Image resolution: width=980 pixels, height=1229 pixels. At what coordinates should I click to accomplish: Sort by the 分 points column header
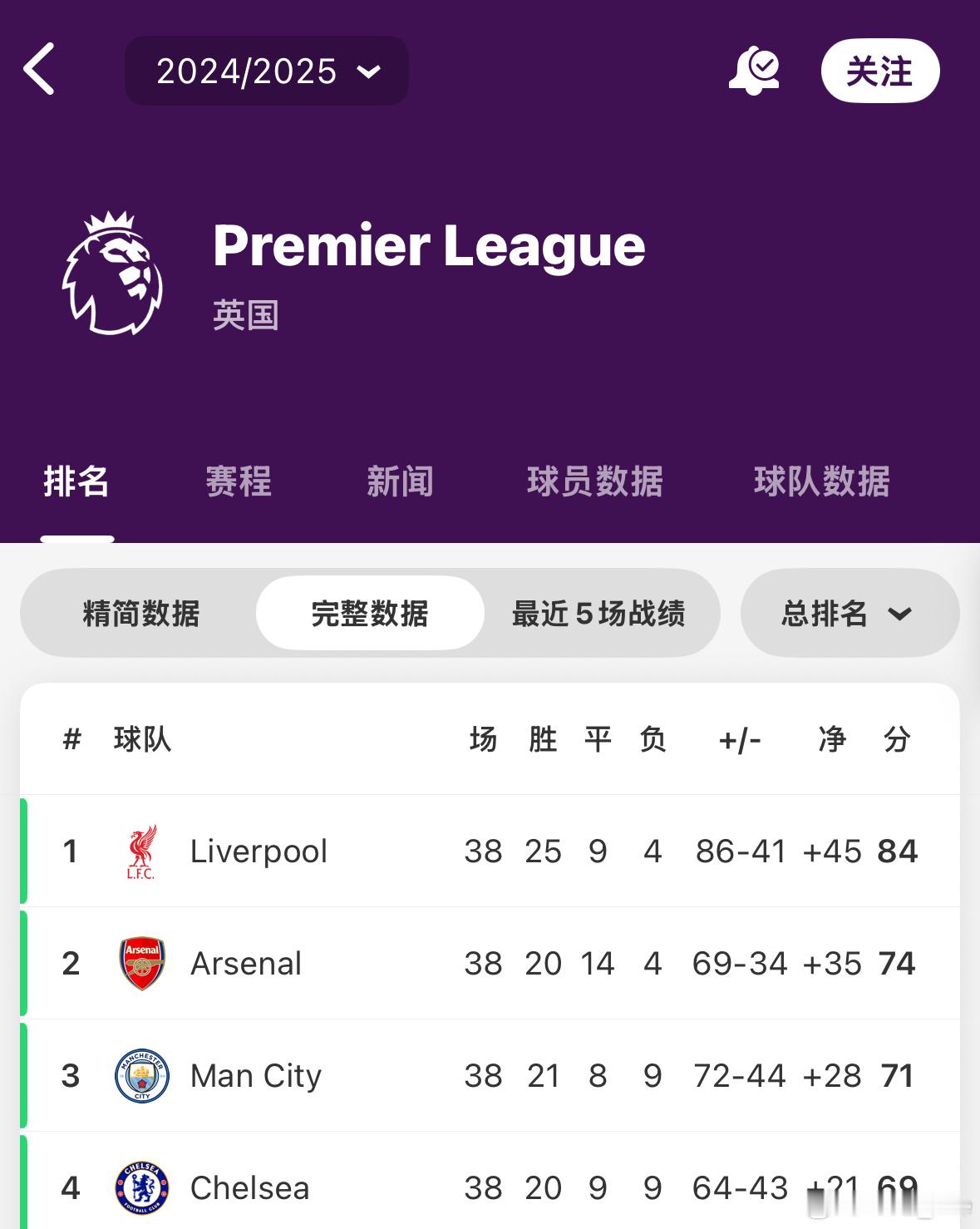coord(897,739)
